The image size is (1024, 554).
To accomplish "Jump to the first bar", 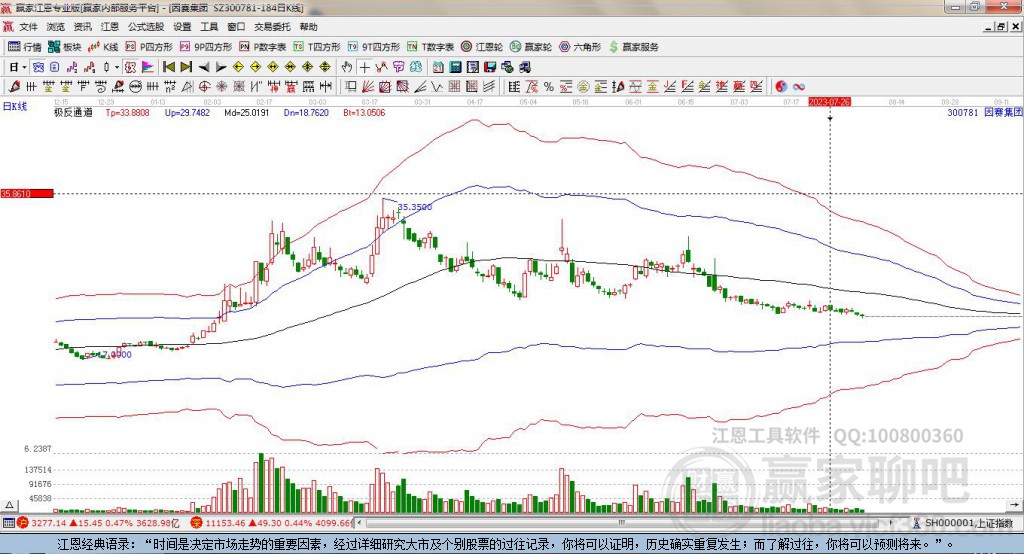I will [x=168, y=67].
